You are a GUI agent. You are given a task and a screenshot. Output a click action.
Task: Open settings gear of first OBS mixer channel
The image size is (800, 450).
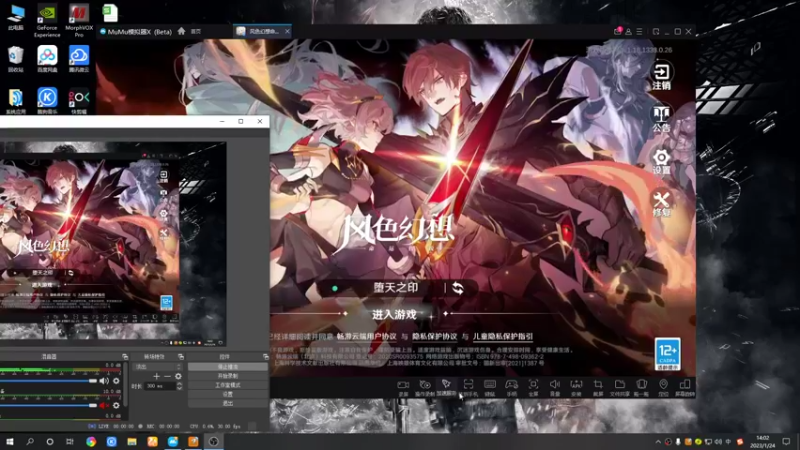(116, 381)
